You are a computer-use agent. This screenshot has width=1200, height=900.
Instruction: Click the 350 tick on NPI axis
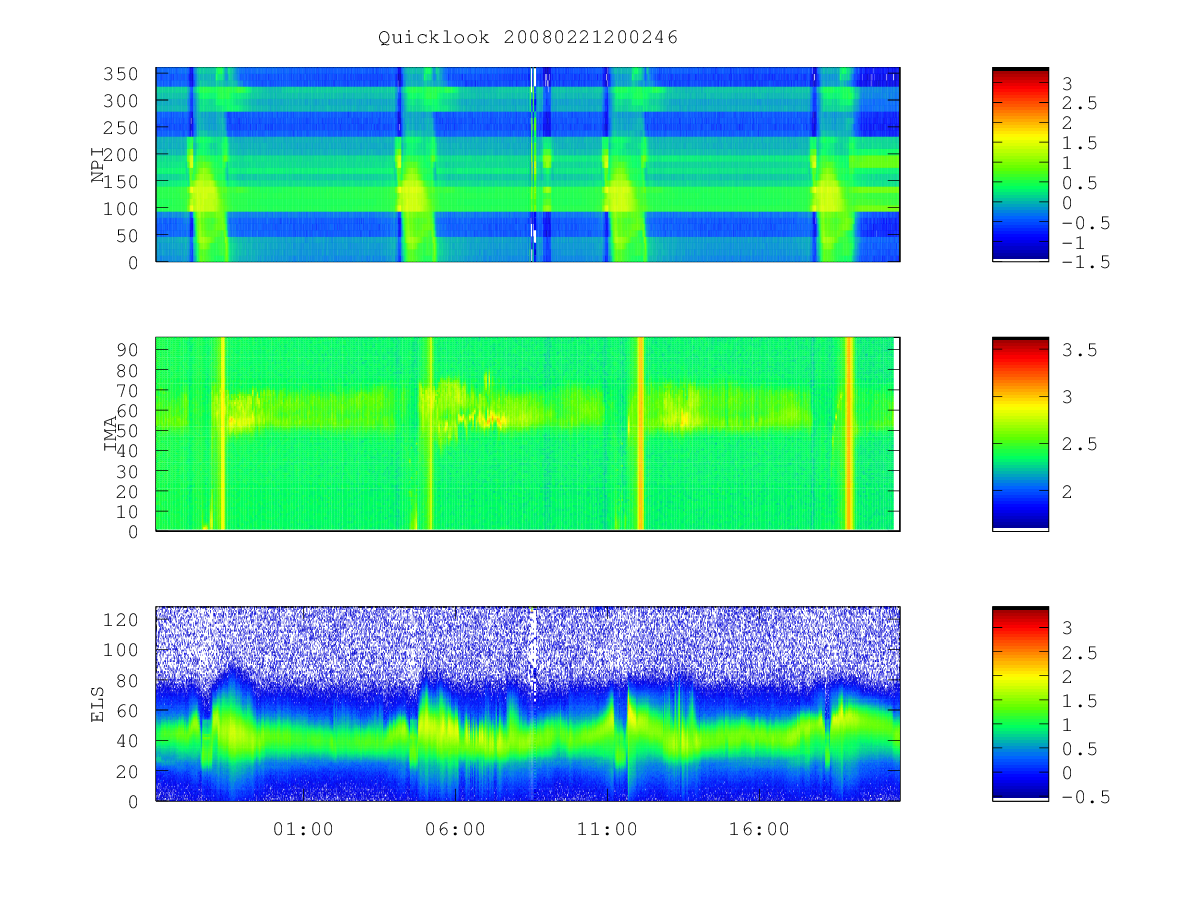(132, 74)
